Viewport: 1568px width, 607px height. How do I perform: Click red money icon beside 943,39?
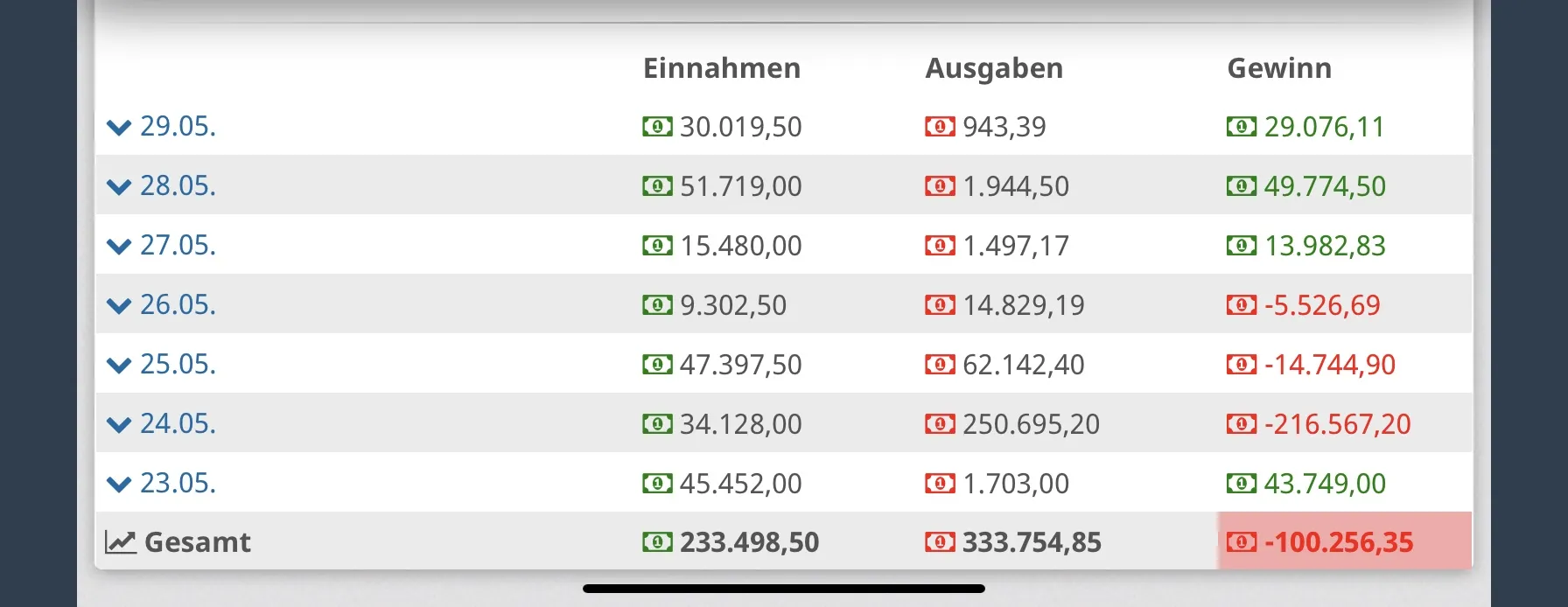pyautogui.click(x=940, y=127)
